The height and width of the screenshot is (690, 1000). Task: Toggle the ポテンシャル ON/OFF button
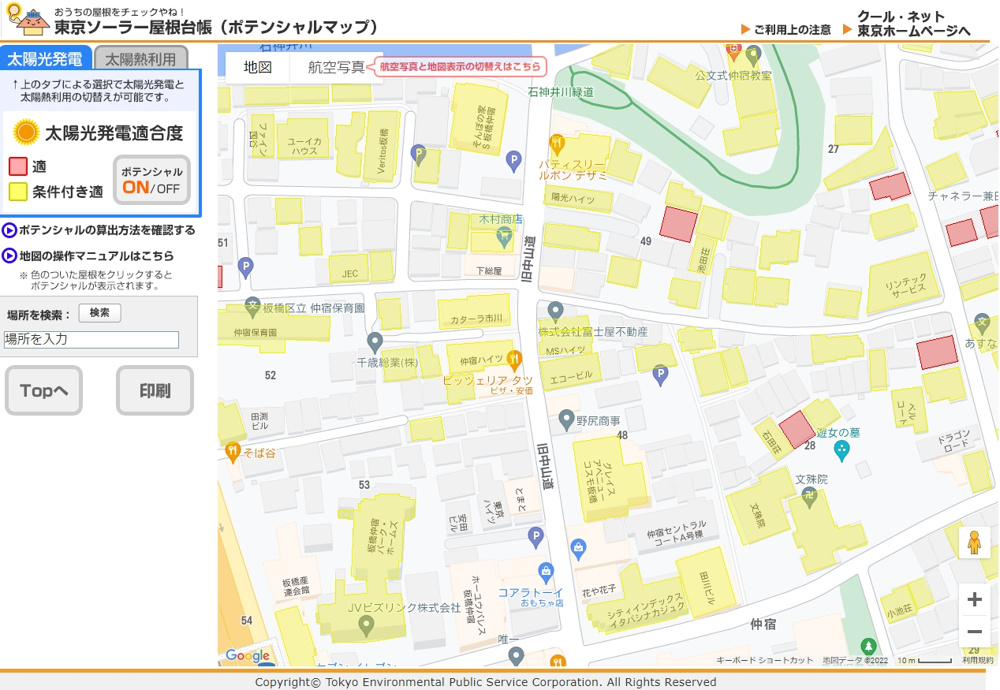coord(152,180)
